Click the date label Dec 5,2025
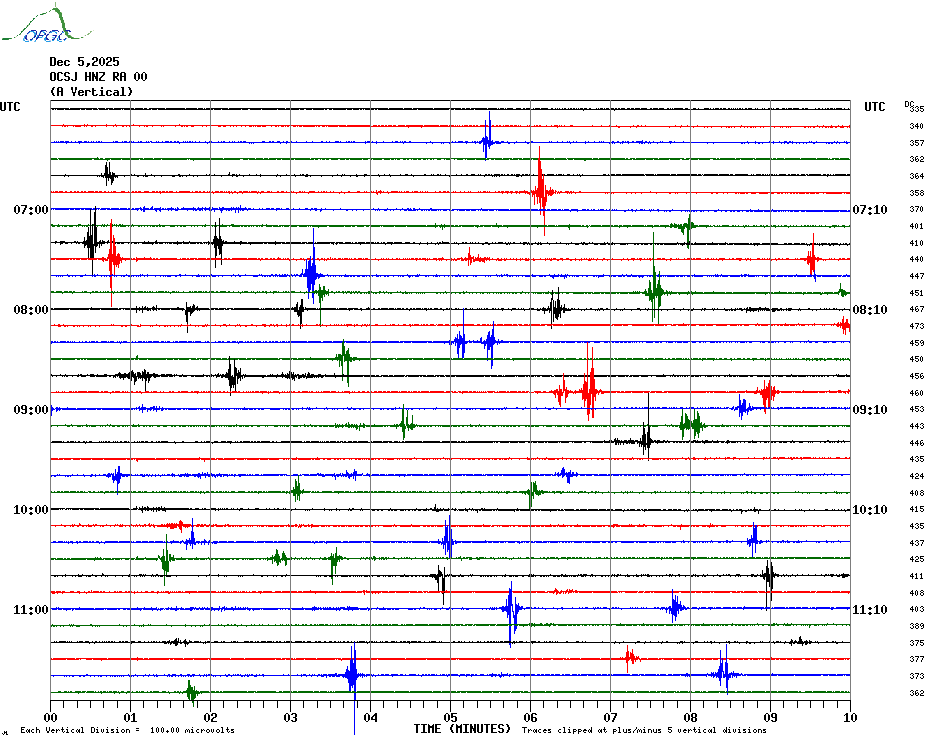The height and width of the screenshot is (744, 930). tap(84, 62)
